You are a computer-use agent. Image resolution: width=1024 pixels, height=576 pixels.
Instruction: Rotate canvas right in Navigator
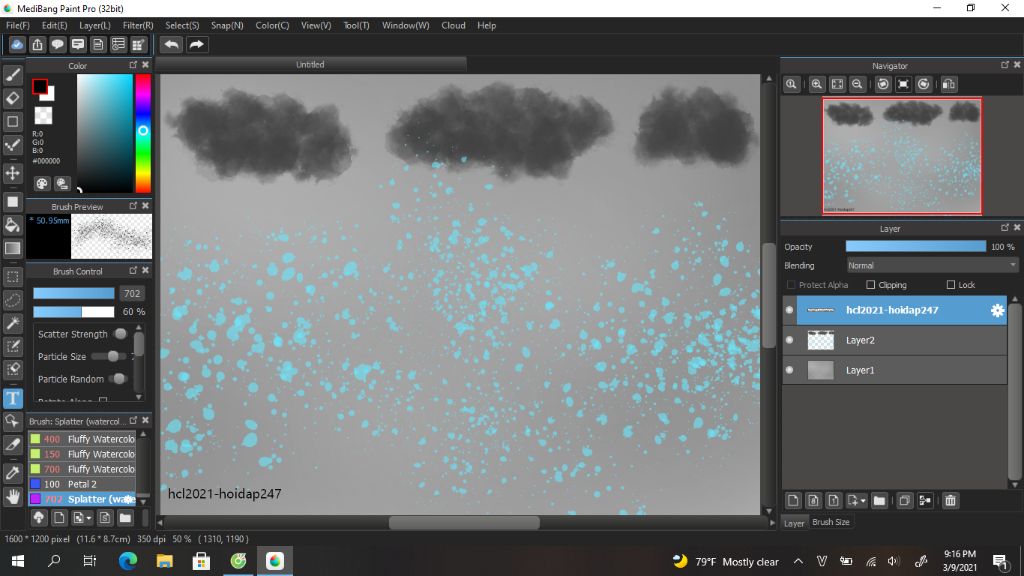923,84
